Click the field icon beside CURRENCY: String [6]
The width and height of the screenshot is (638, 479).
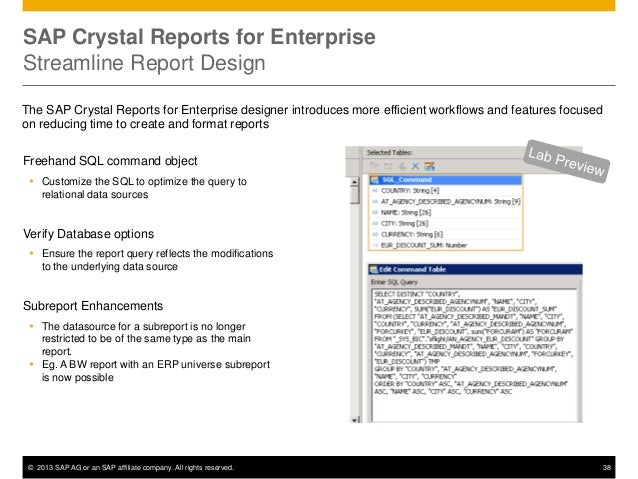(x=375, y=234)
